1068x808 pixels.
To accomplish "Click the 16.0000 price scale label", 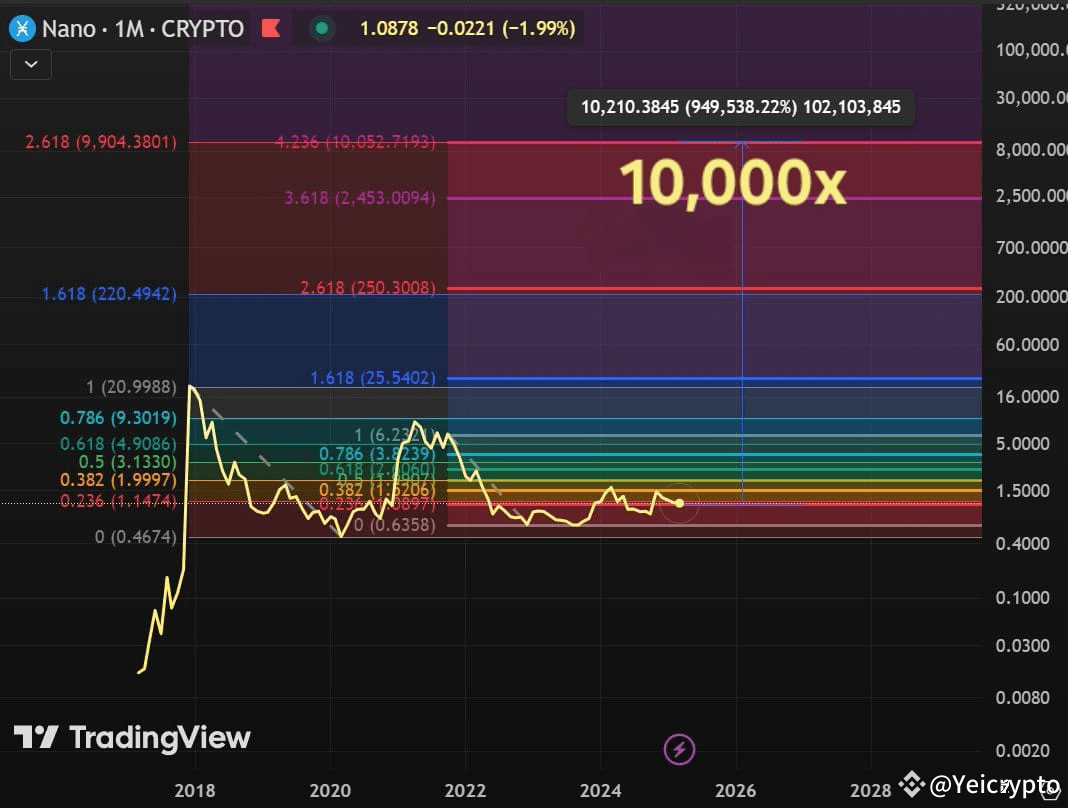I will coord(1027,397).
